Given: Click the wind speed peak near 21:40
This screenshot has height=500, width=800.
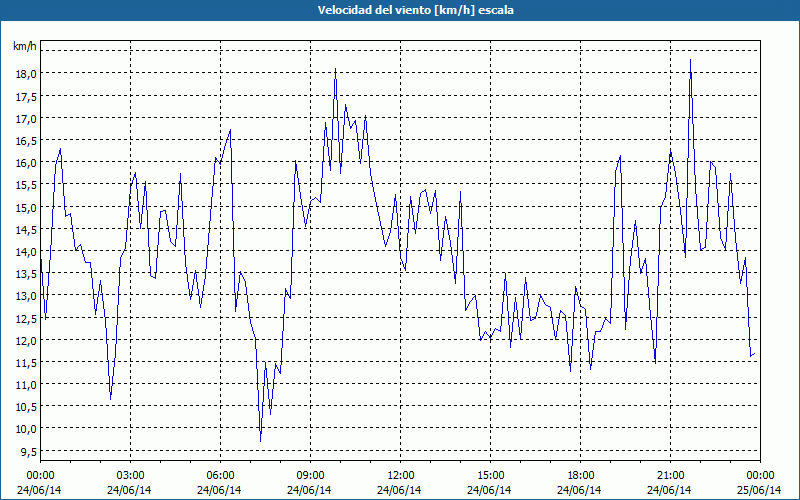Looking at the screenshot, I should (x=690, y=60).
